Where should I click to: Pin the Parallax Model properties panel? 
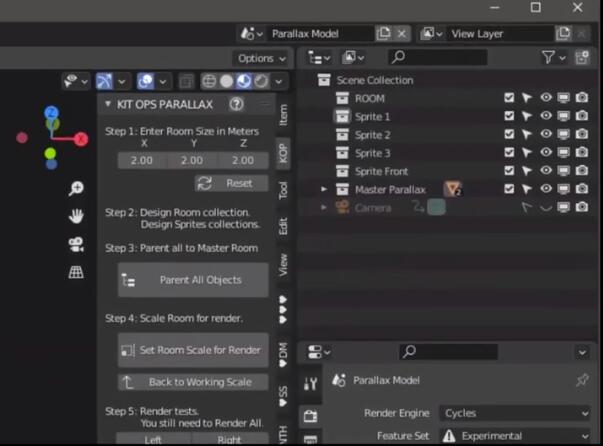click(x=582, y=380)
